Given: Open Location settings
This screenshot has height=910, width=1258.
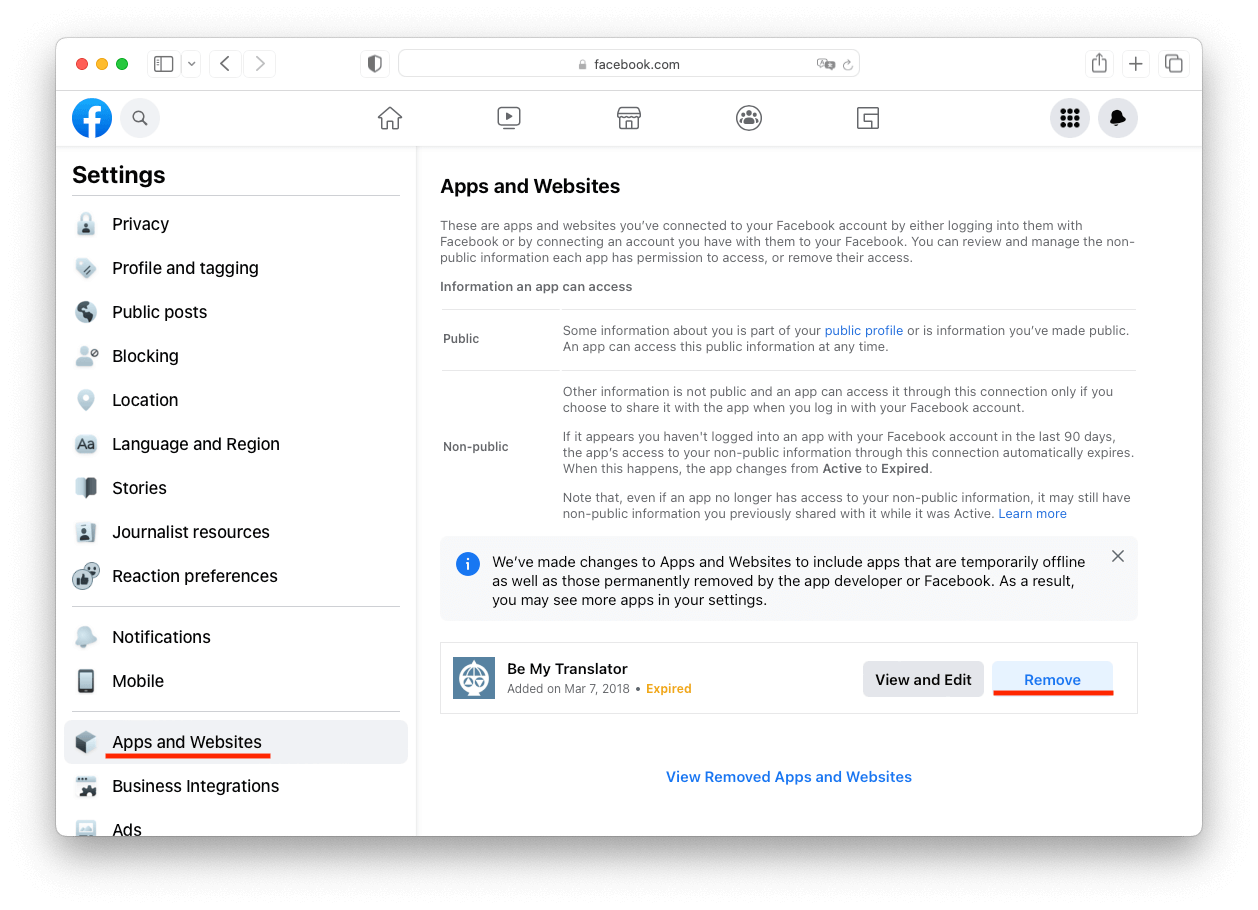Looking at the screenshot, I should [236, 400].
